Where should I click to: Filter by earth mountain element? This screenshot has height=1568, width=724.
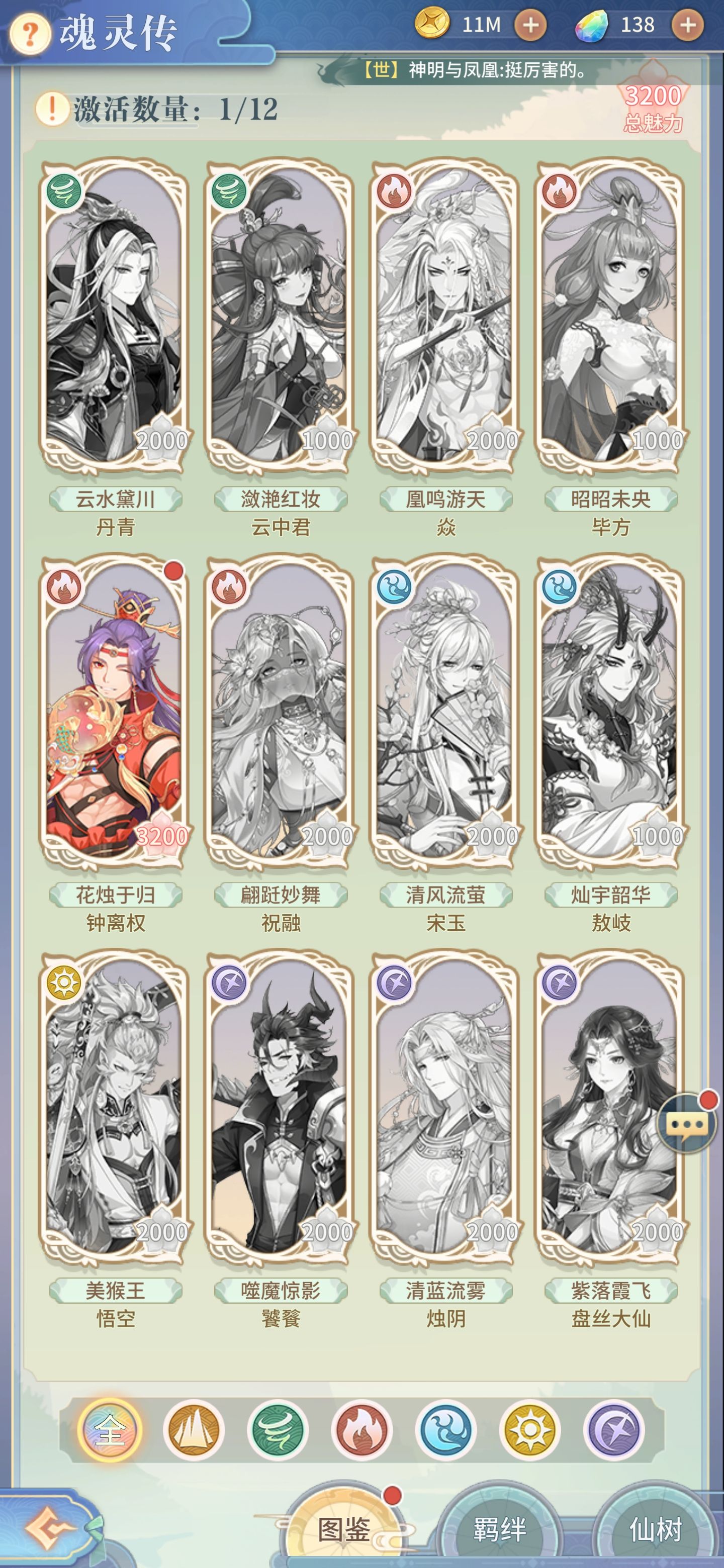tap(194, 1430)
